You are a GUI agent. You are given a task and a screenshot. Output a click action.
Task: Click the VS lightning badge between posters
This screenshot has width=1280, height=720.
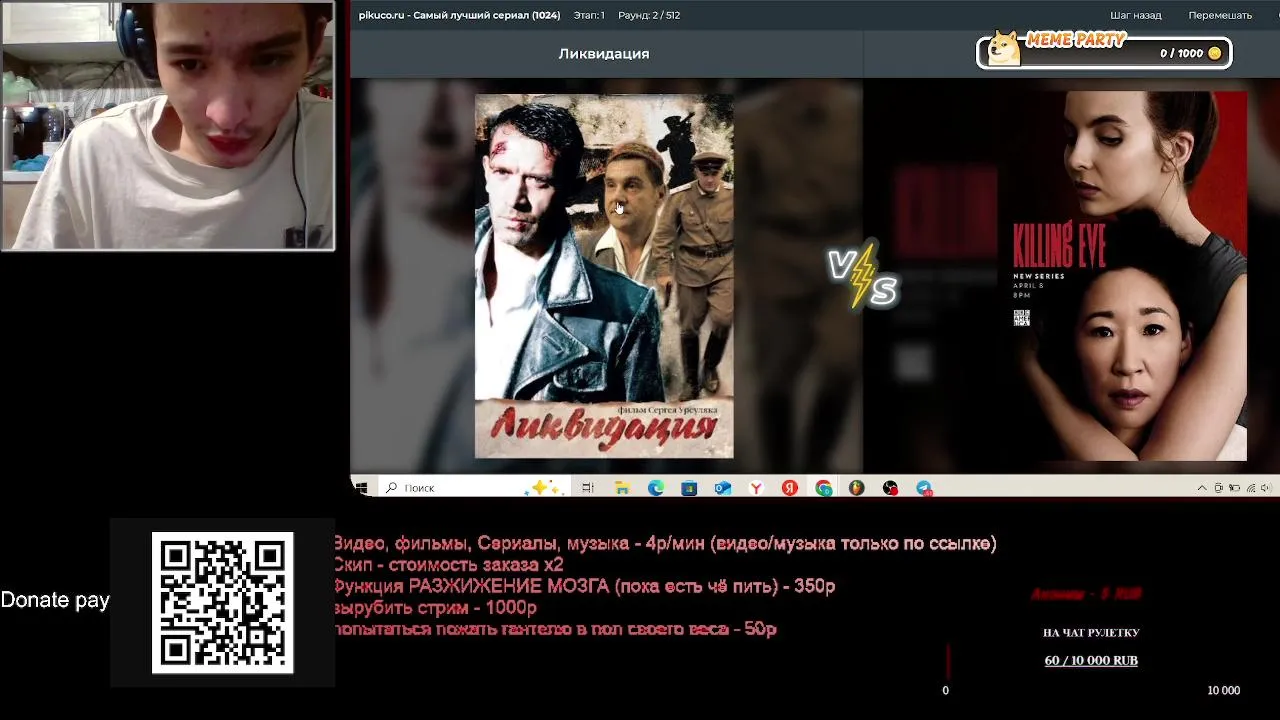tap(863, 275)
